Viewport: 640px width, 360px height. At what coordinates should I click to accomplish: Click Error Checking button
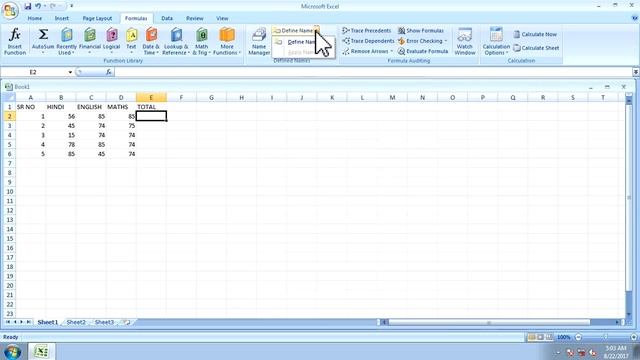[420, 41]
